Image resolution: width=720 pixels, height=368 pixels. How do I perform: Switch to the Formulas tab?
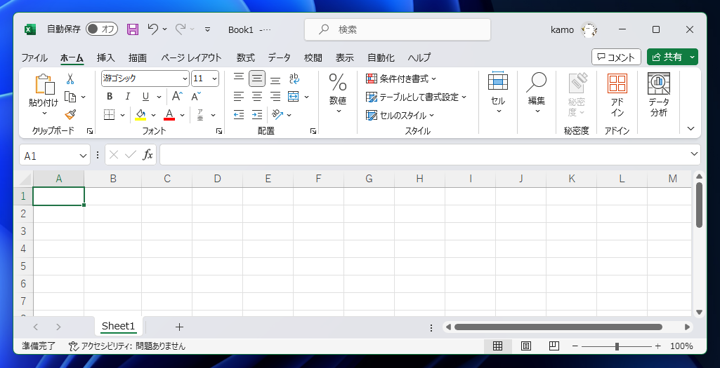point(246,58)
